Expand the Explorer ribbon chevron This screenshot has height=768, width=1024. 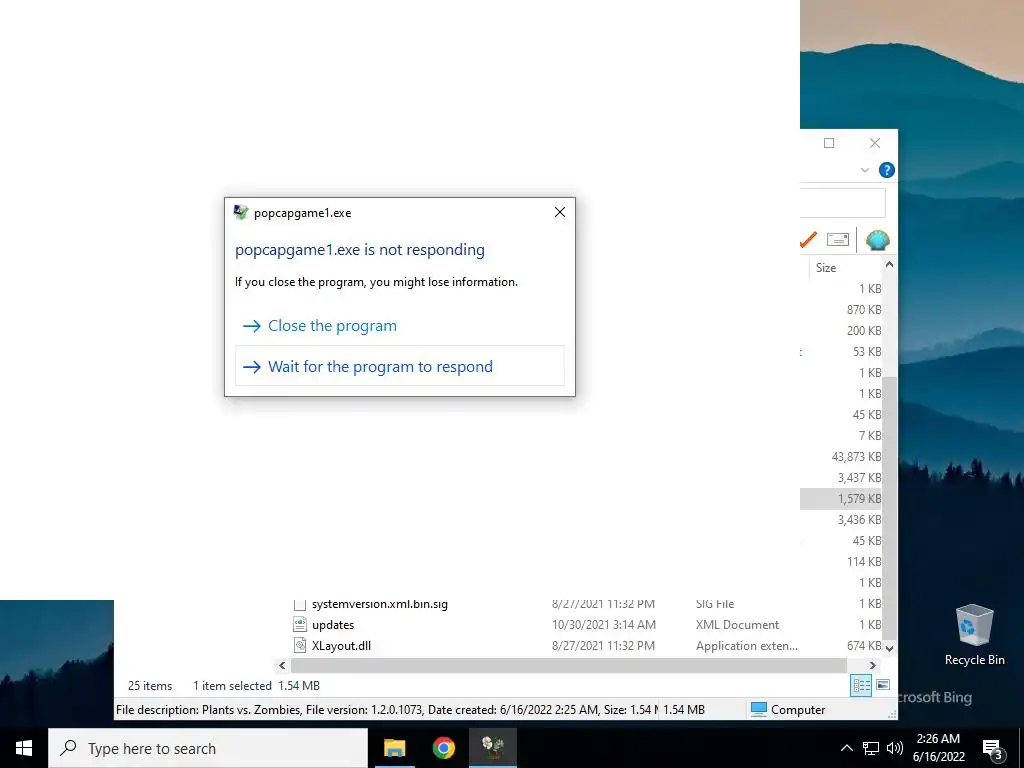[x=865, y=170]
